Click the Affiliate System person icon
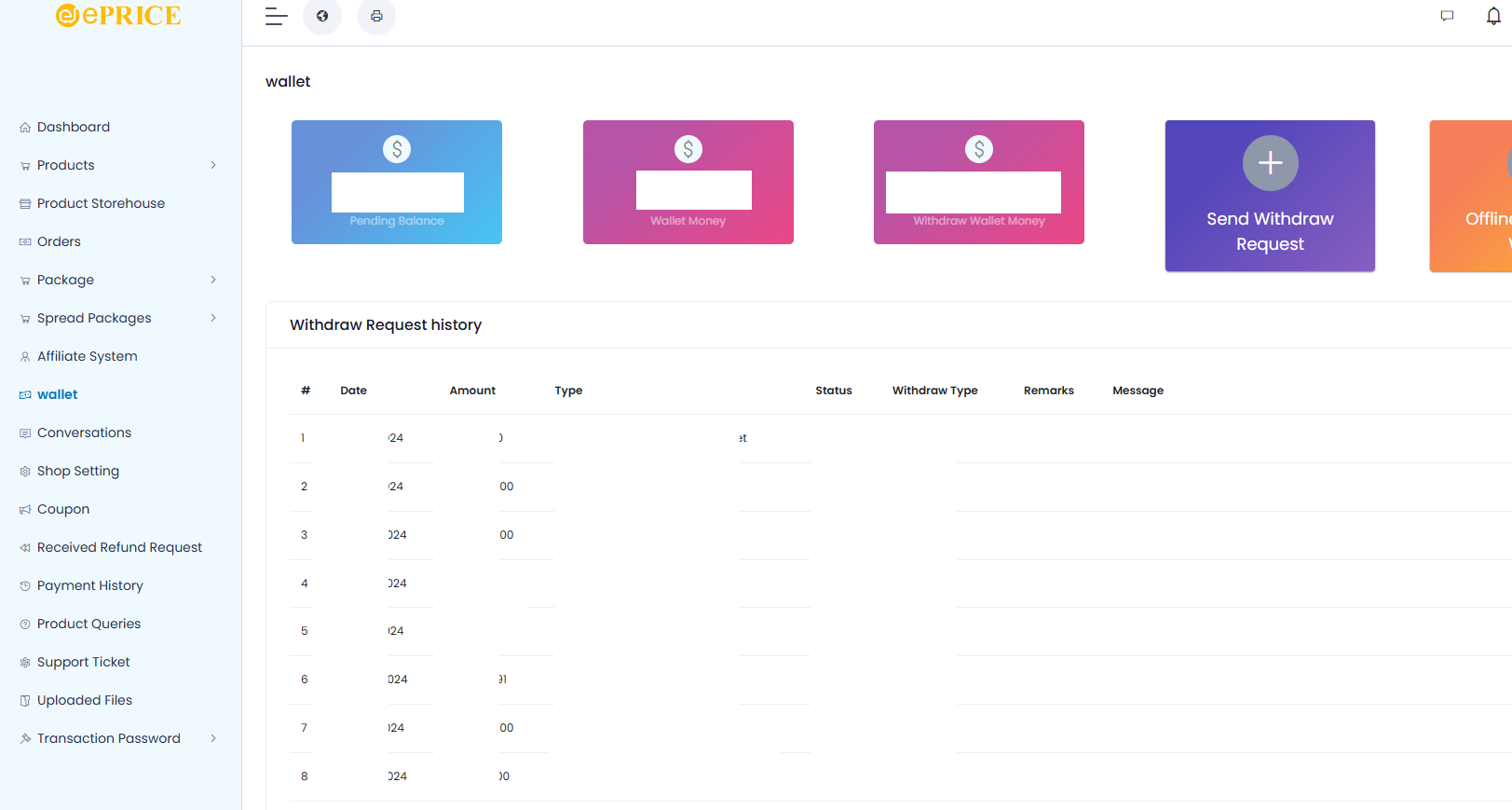 coord(25,357)
